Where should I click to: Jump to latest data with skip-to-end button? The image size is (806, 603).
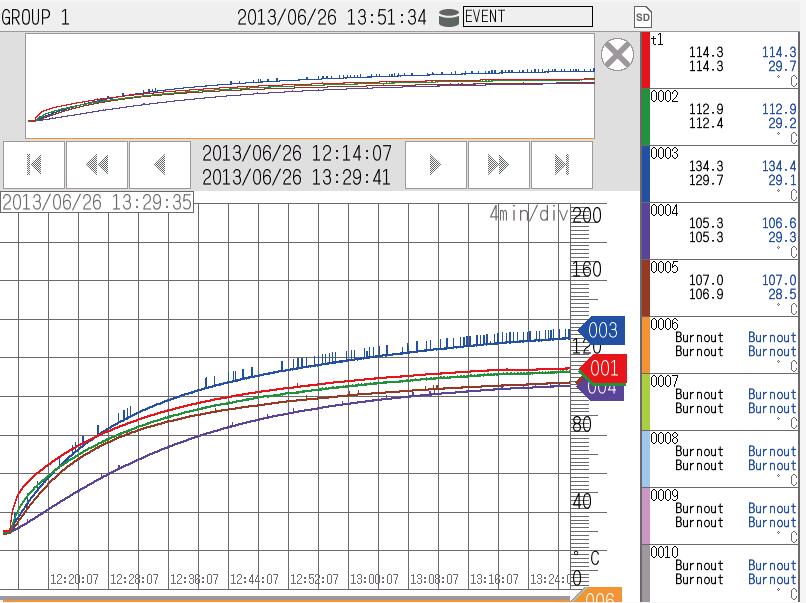pos(561,165)
